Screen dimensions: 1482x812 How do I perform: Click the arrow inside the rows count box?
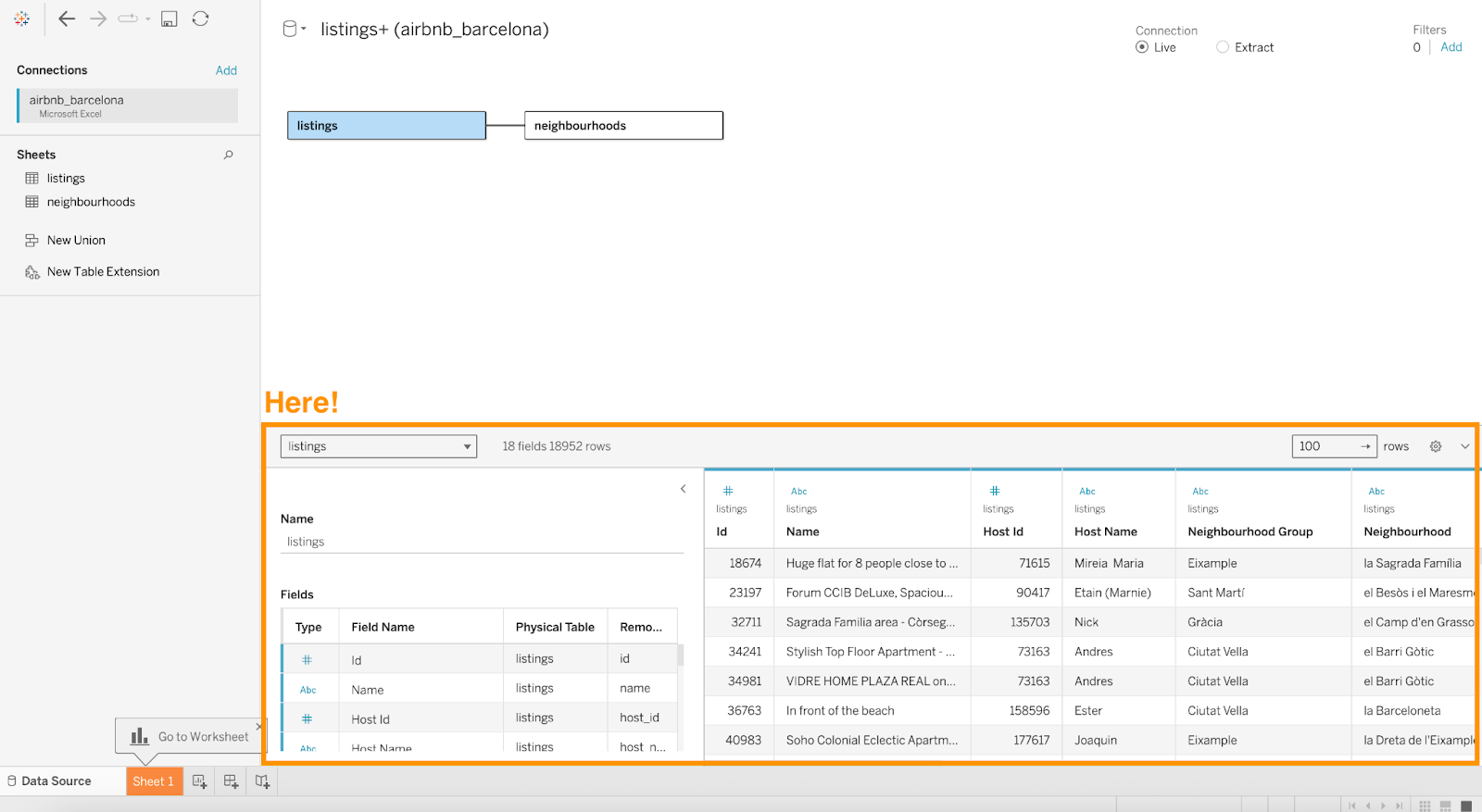coord(1365,446)
